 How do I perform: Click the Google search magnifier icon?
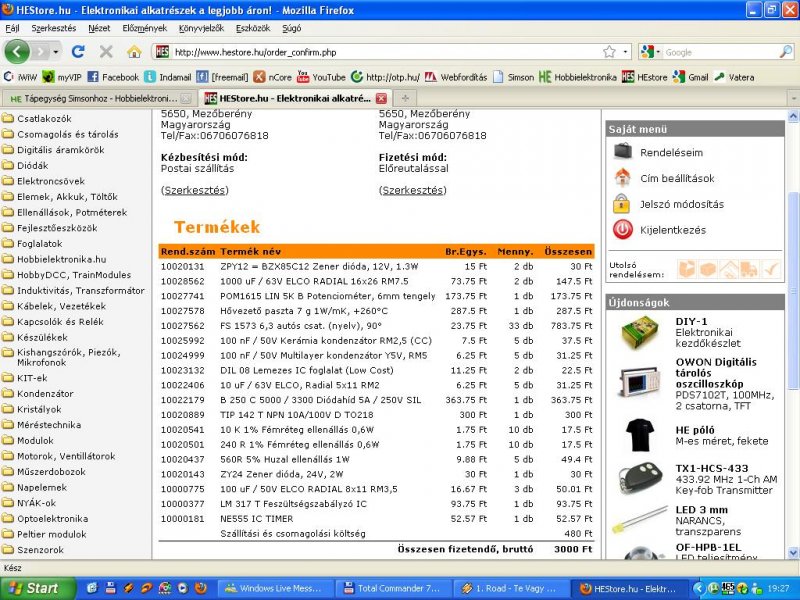point(786,52)
